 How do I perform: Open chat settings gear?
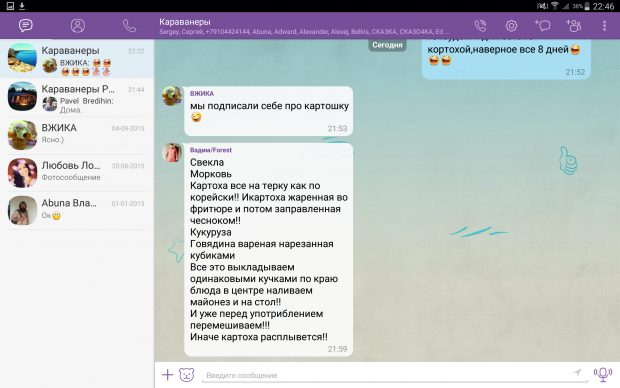[x=511, y=26]
